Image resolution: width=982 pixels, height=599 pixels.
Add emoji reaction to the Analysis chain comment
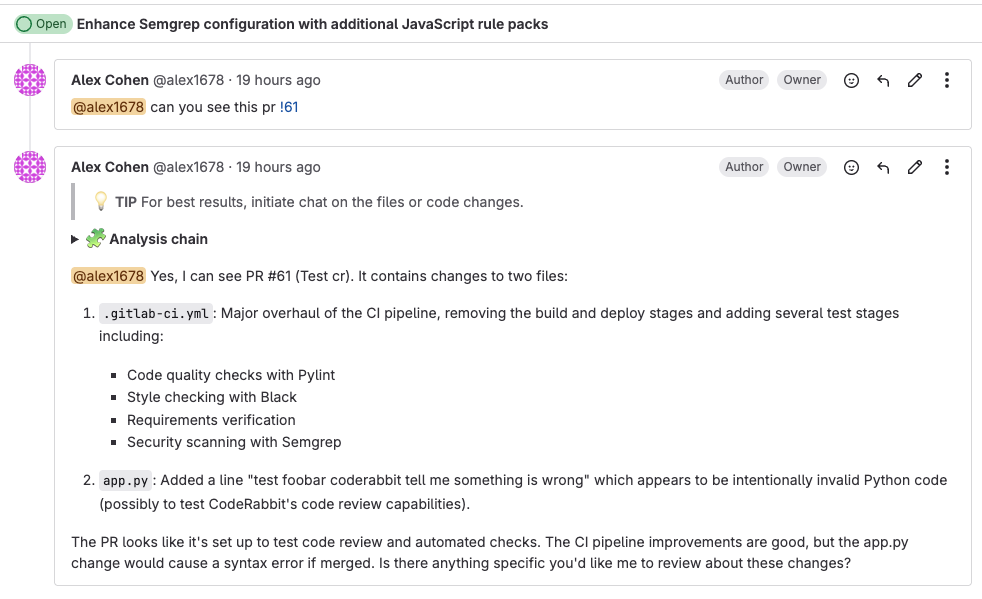851,167
